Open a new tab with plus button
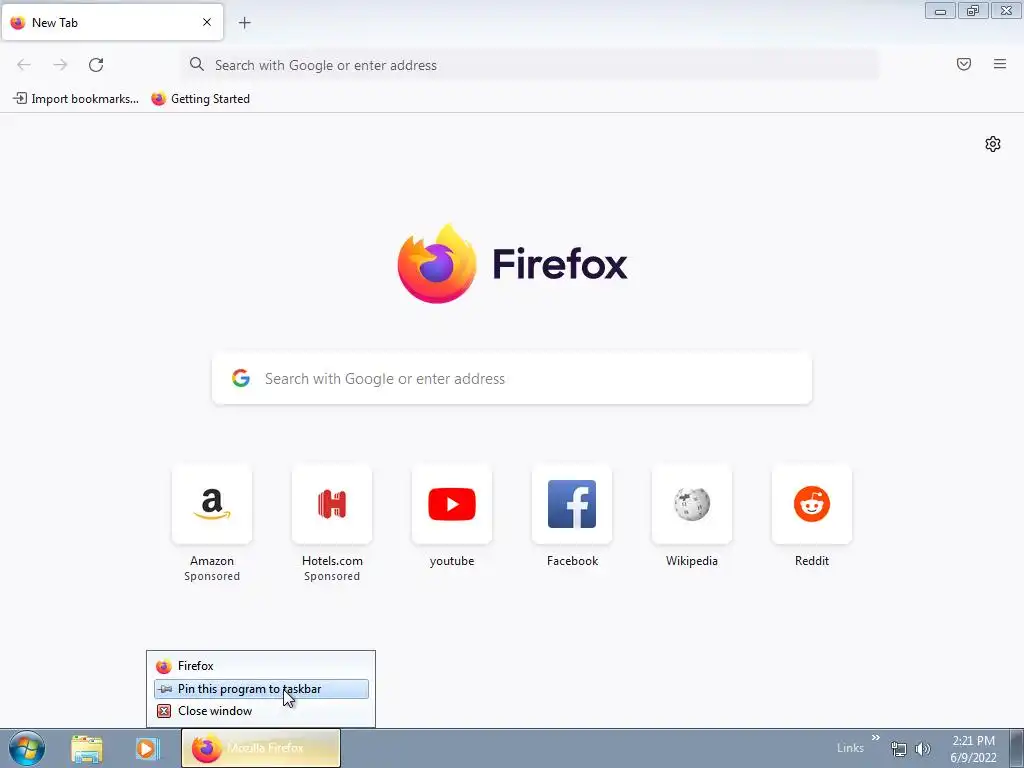The image size is (1024, 768). tap(245, 23)
